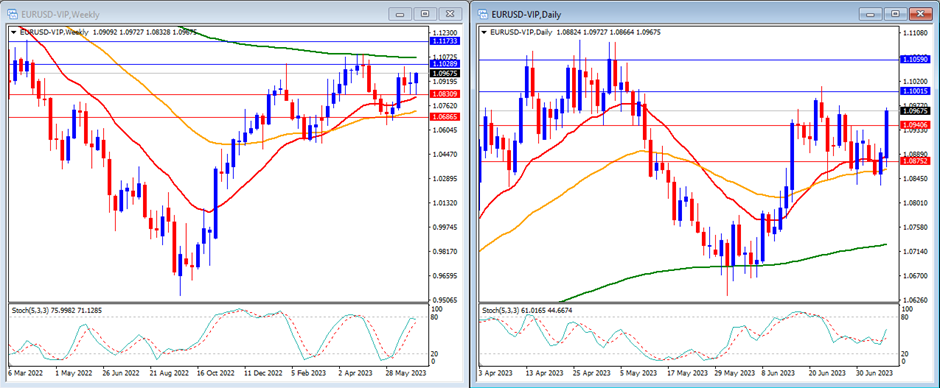
Task: Maximize the EURUSD-VIP,Daily chart window
Action: point(896,14)
